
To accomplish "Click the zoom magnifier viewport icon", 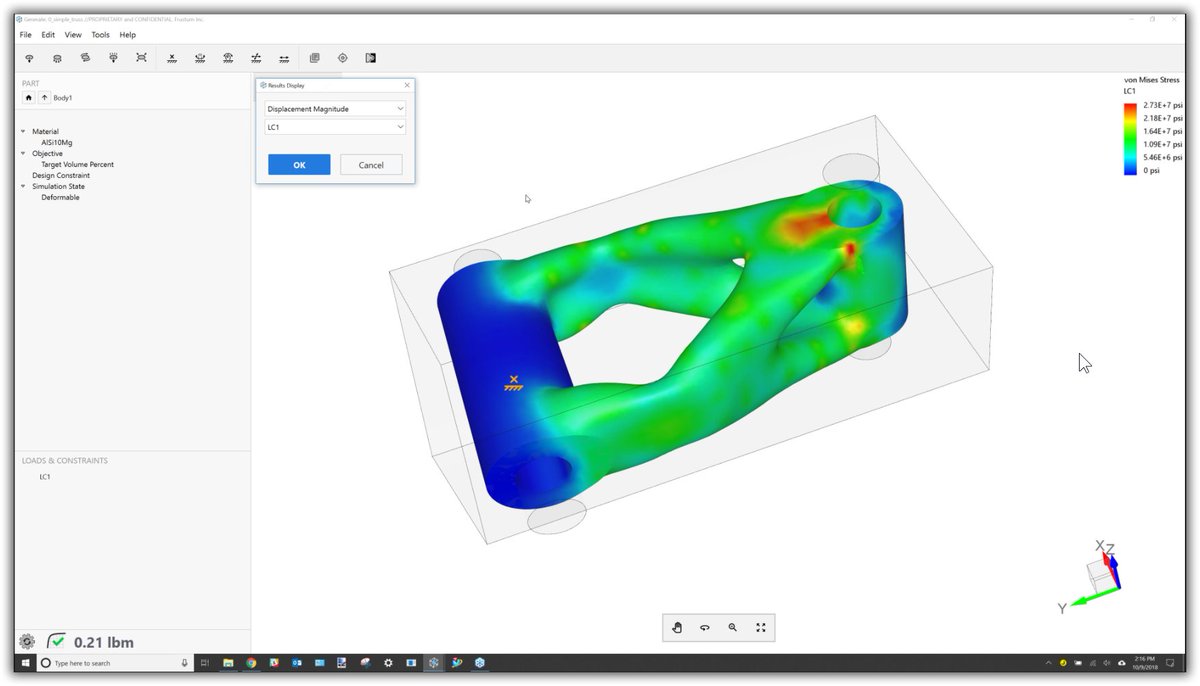I will coord(732,627).
